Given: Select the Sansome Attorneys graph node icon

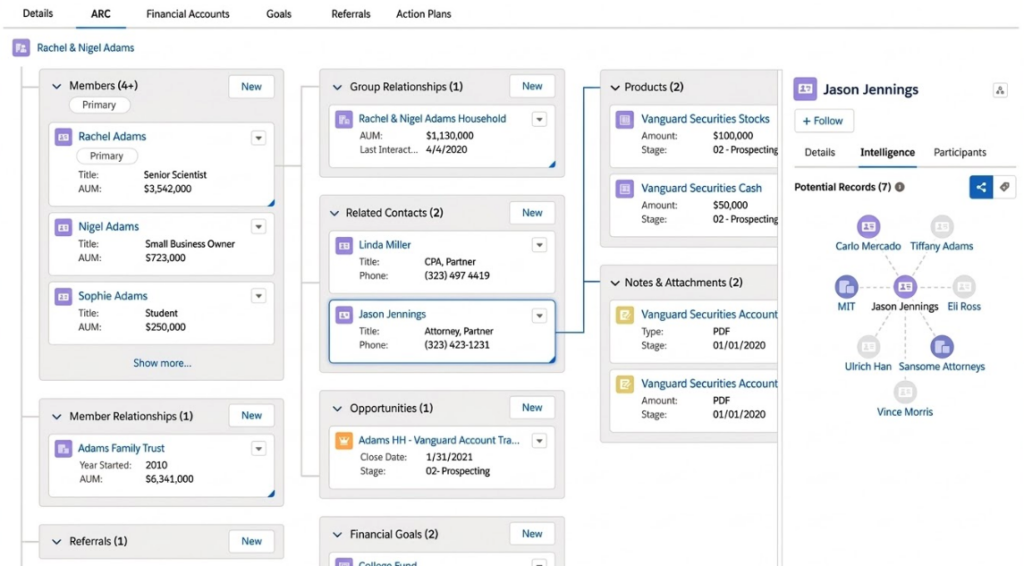Looking at the screenshot, I should (941, 347).
